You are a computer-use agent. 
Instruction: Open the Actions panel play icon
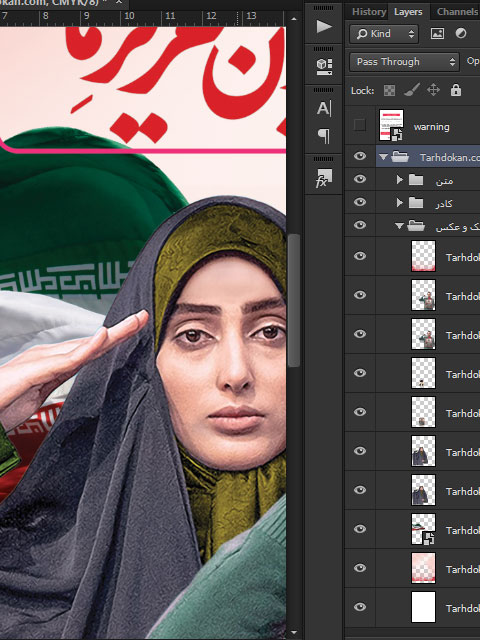point(324,27)
